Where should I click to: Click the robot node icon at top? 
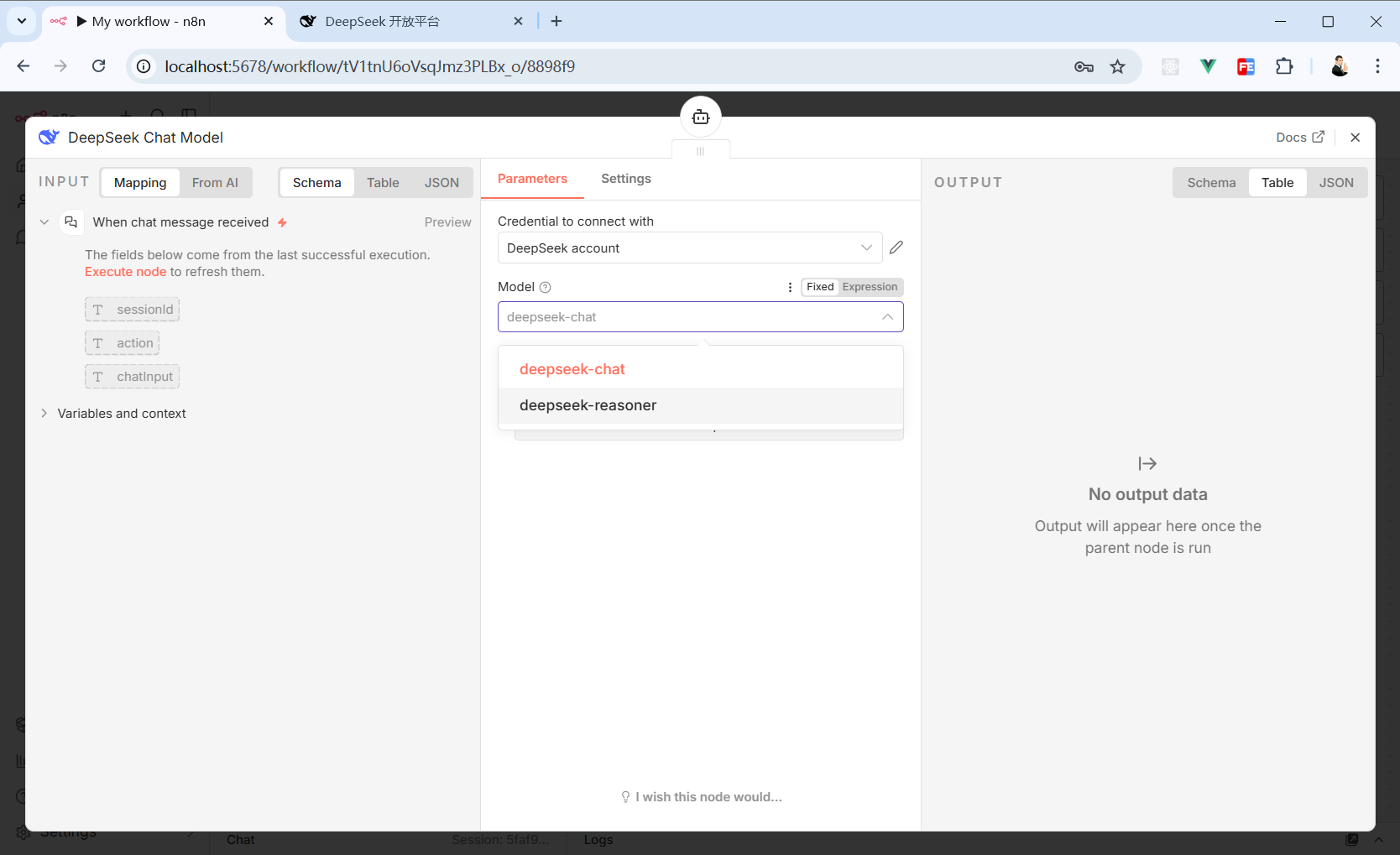700,117
